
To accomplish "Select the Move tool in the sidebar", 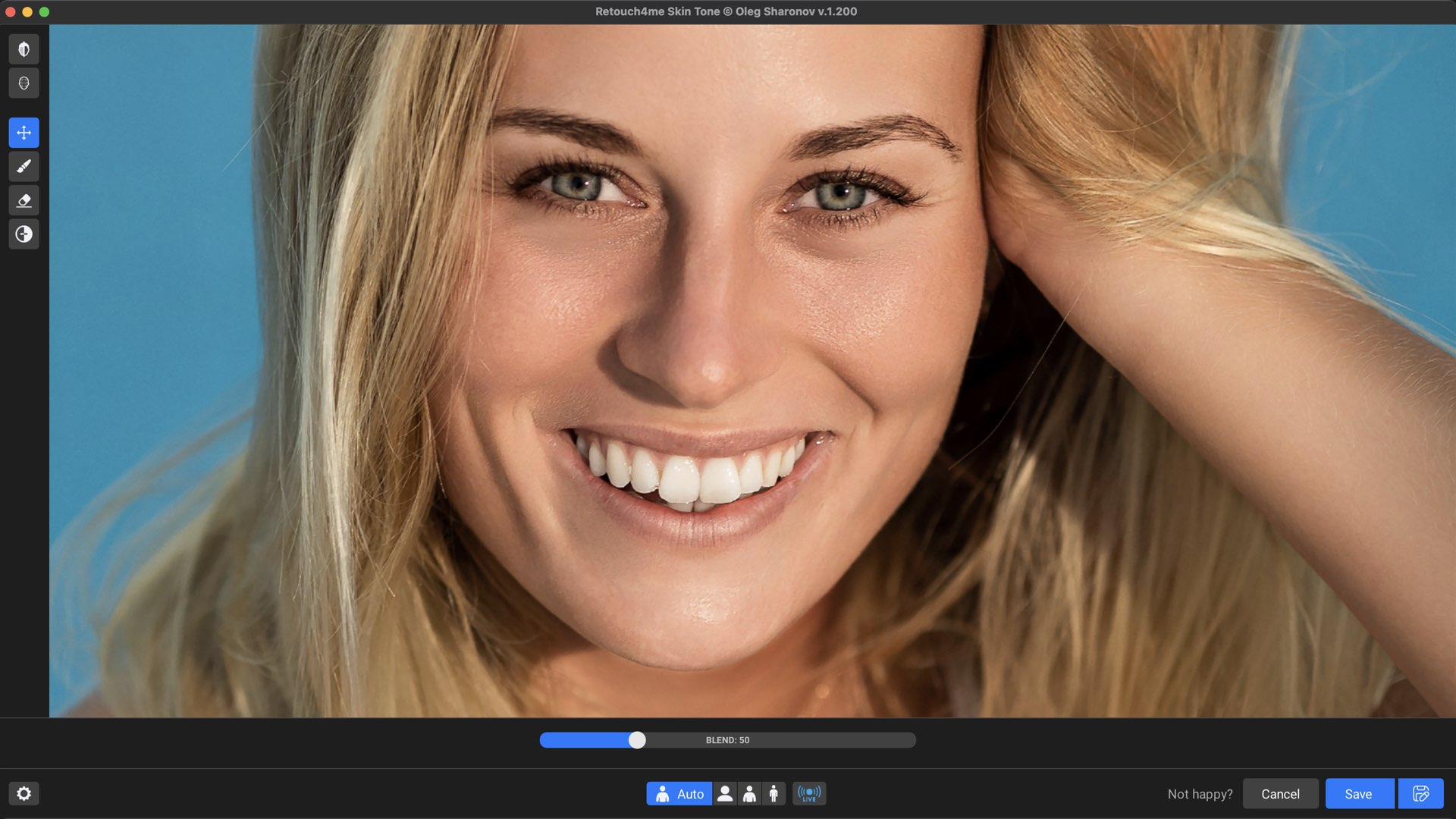I will [24, 132].
